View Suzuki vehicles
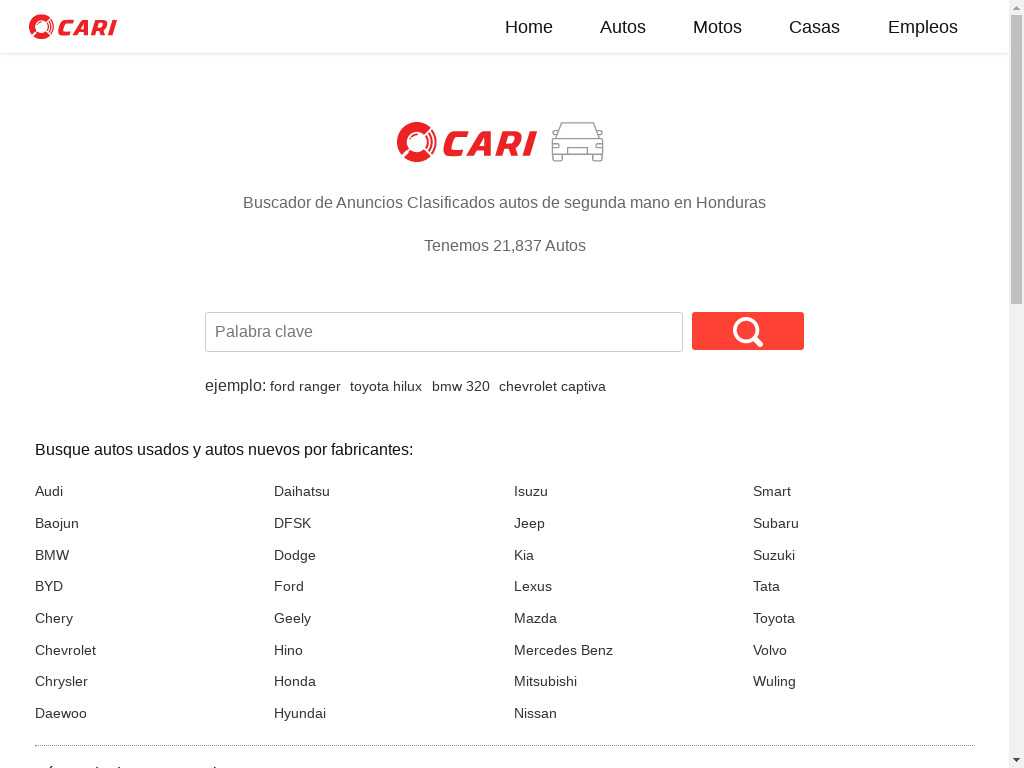Image resolution: width=1024 pixels, height=768 pixels. 774,556
